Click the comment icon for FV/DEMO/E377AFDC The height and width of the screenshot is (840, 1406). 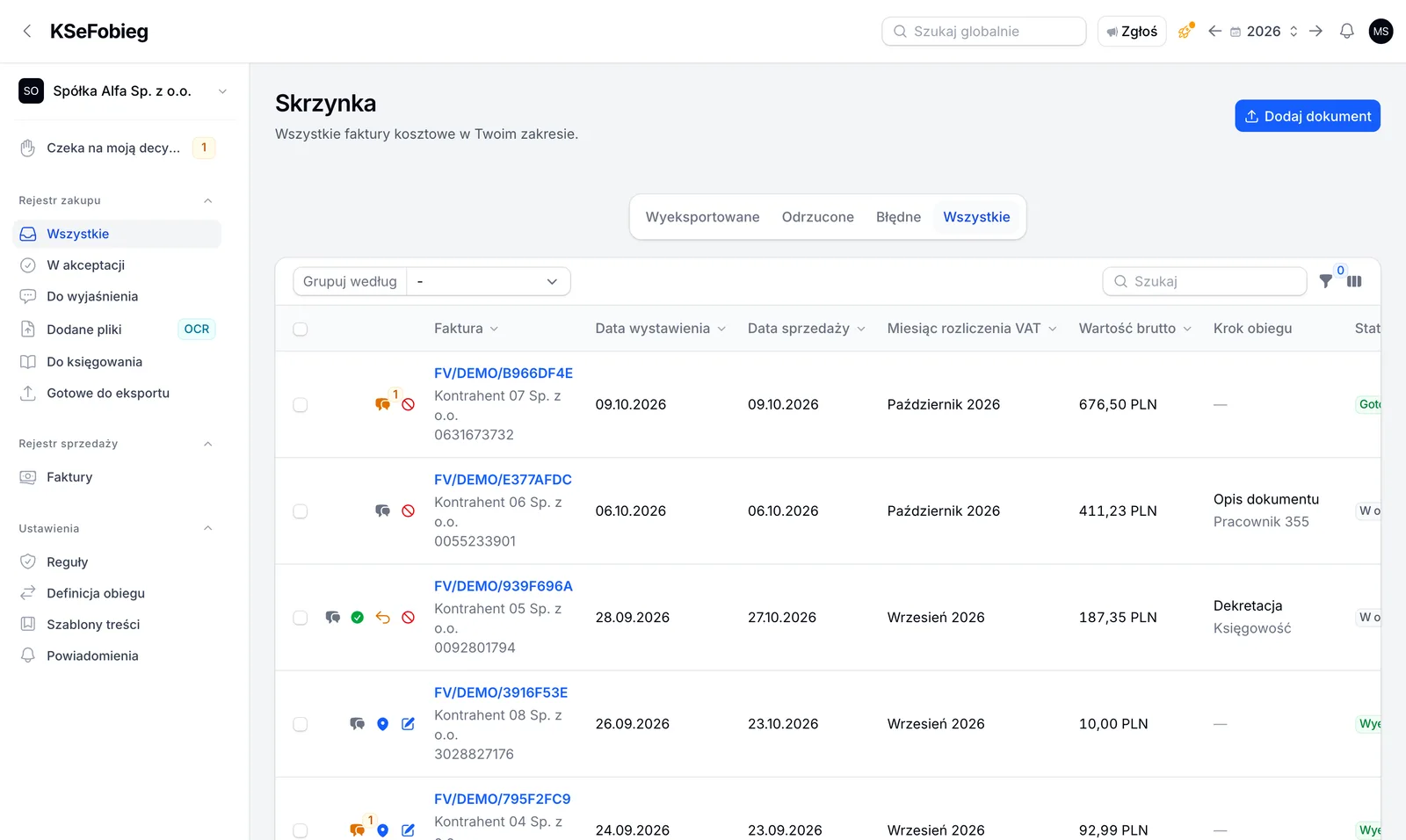(x=382, y=511)
